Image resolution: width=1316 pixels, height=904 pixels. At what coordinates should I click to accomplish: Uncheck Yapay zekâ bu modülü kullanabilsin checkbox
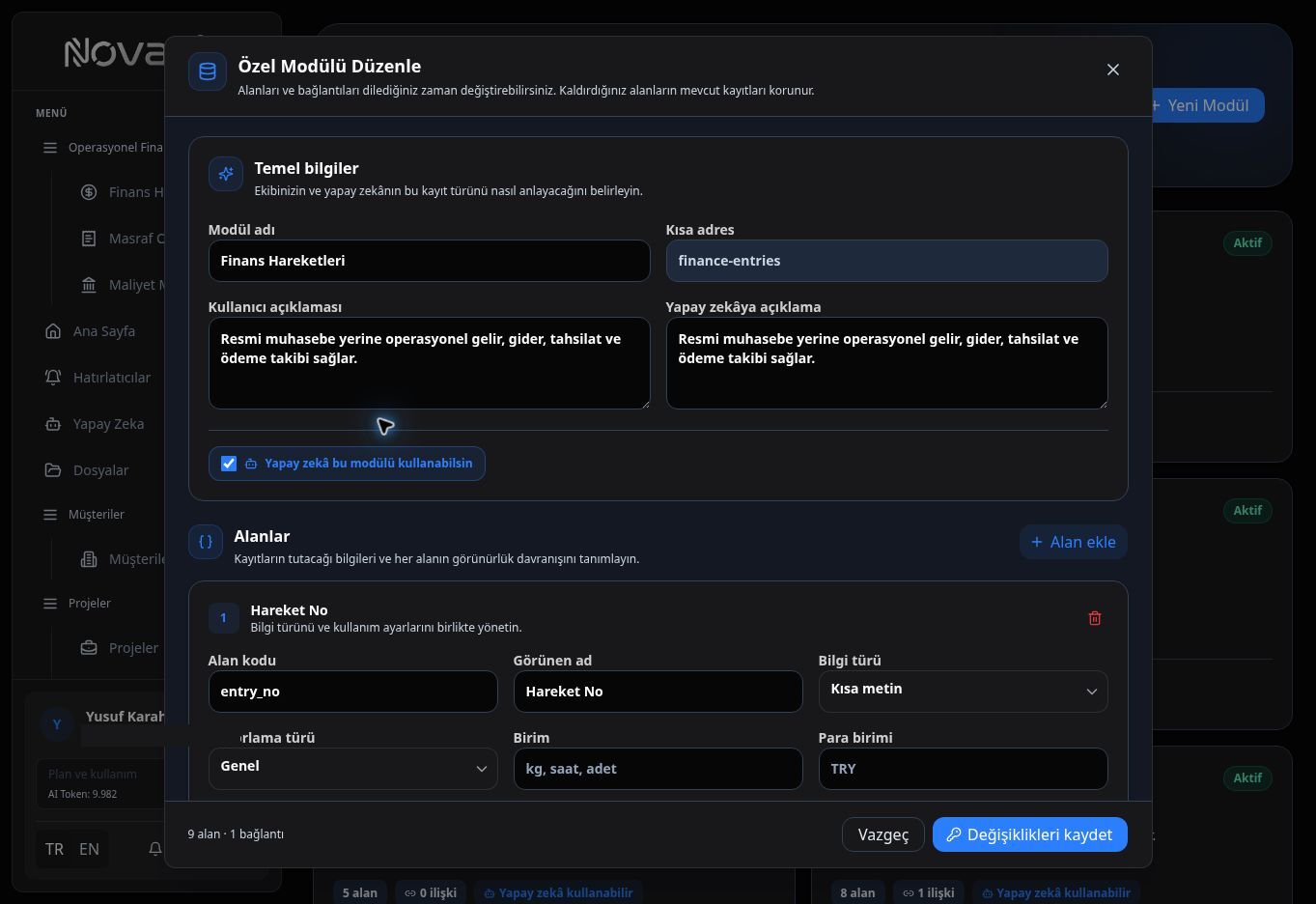coord(229,464)
